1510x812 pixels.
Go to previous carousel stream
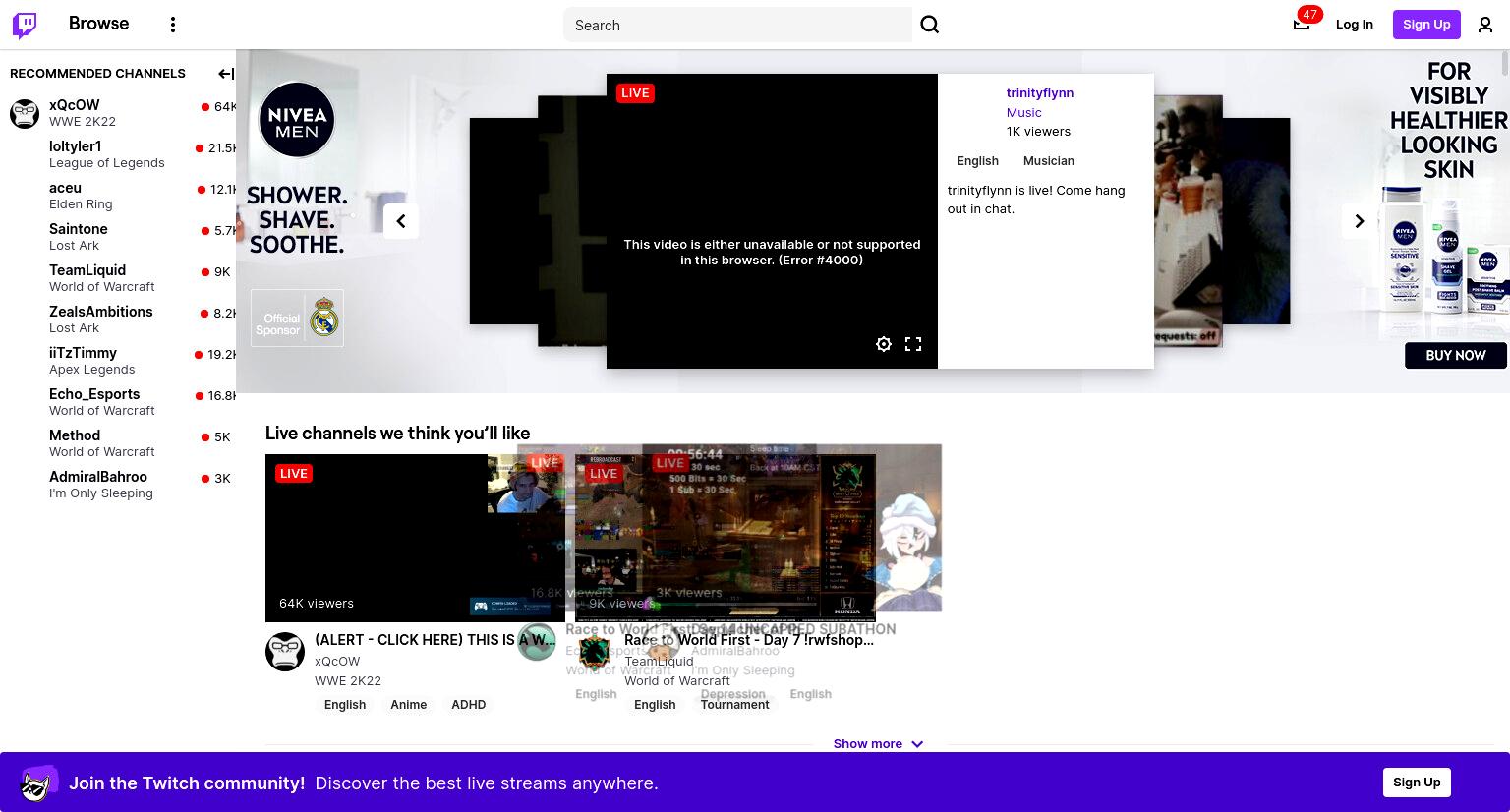click(x=401, y=221)
